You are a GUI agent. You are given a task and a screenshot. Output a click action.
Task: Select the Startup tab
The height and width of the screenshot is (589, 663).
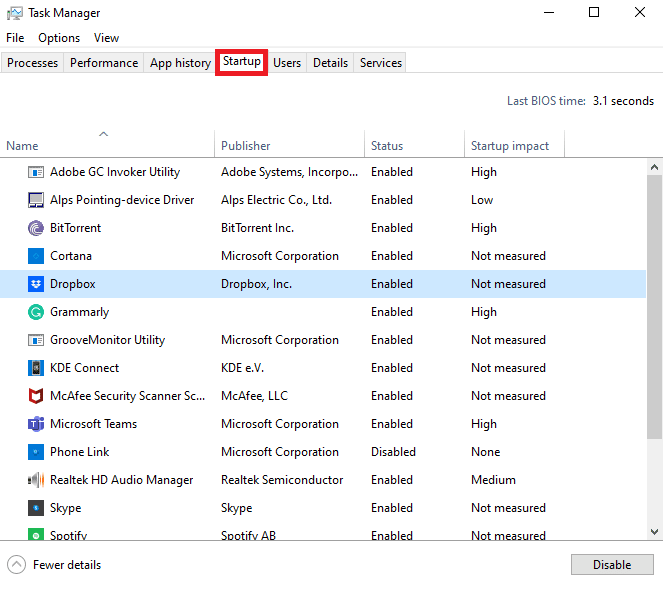[241, 62]
